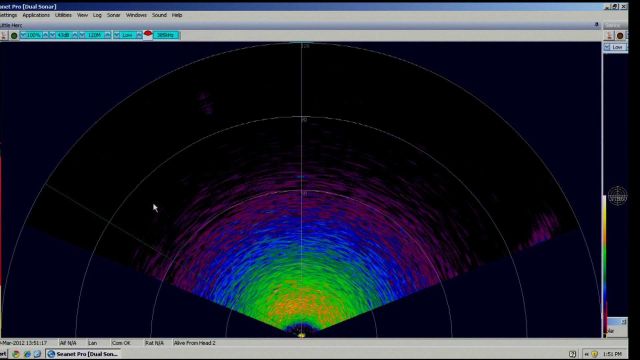Step down the Low resolution setting
640x360 pixels.
point(117,36)
